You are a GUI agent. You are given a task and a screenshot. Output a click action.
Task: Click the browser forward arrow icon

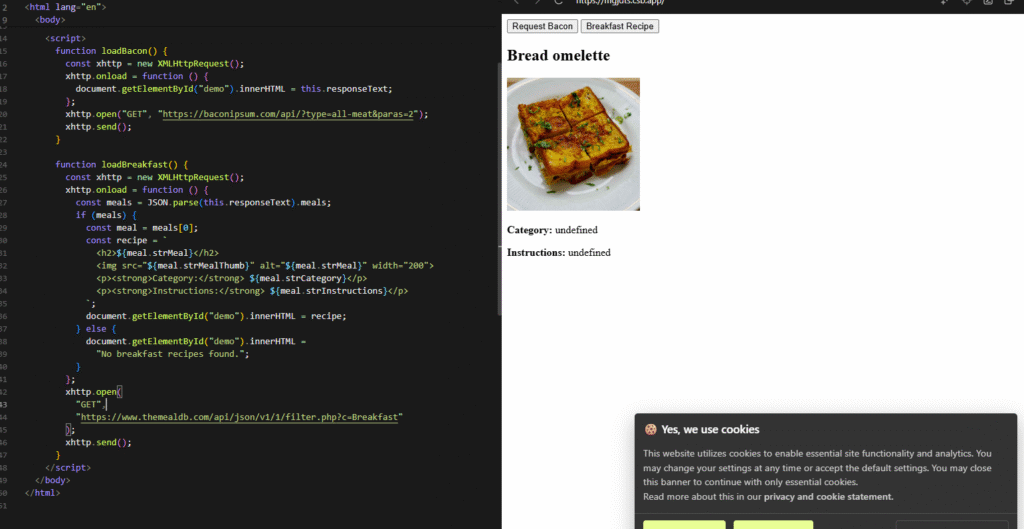(x=536, y=2)
